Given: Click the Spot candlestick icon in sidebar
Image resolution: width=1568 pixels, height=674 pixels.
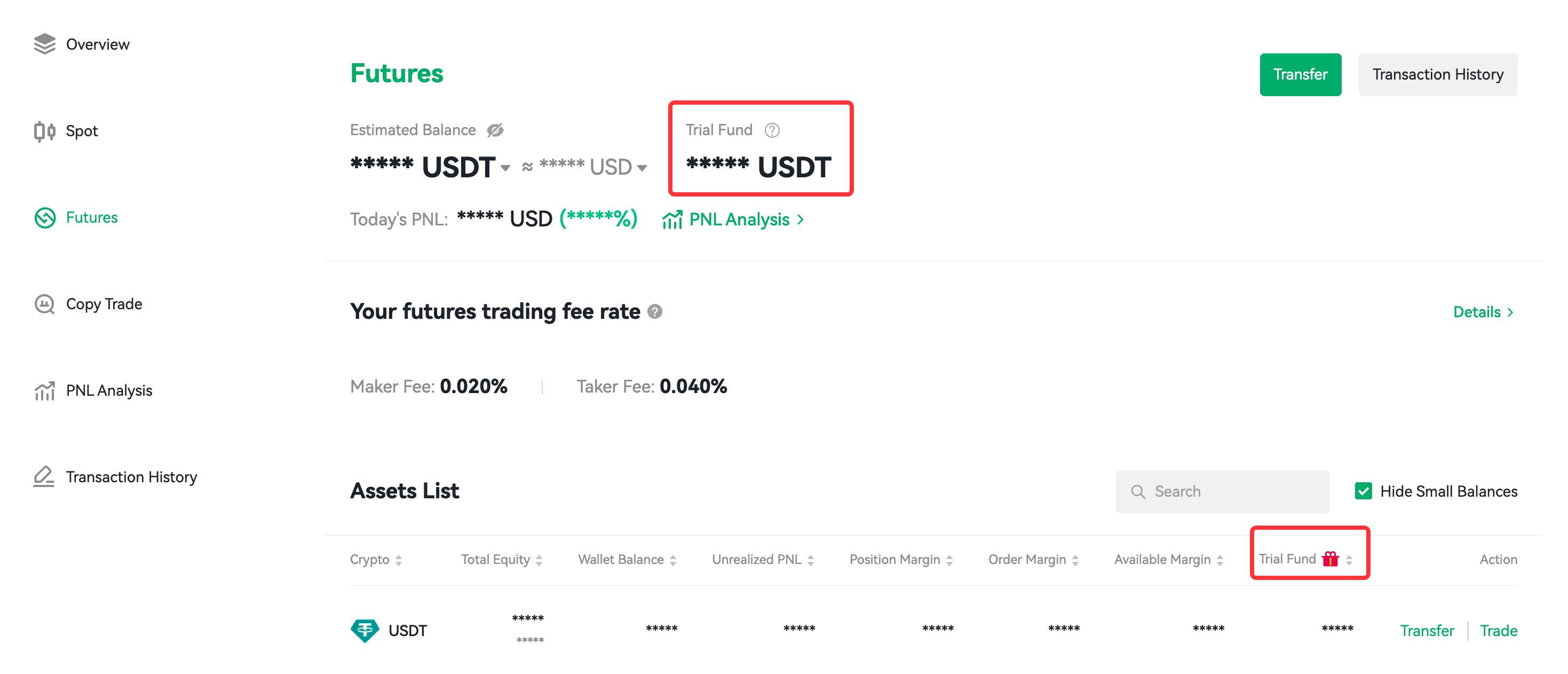Looking at the screenshot, I should (x=44, y=131).
